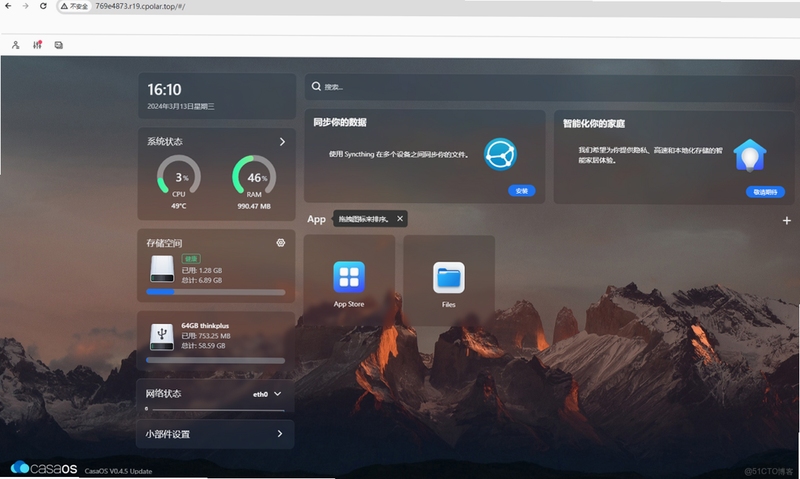Open the CasaOS terminal and logs icon

[59, 45]
